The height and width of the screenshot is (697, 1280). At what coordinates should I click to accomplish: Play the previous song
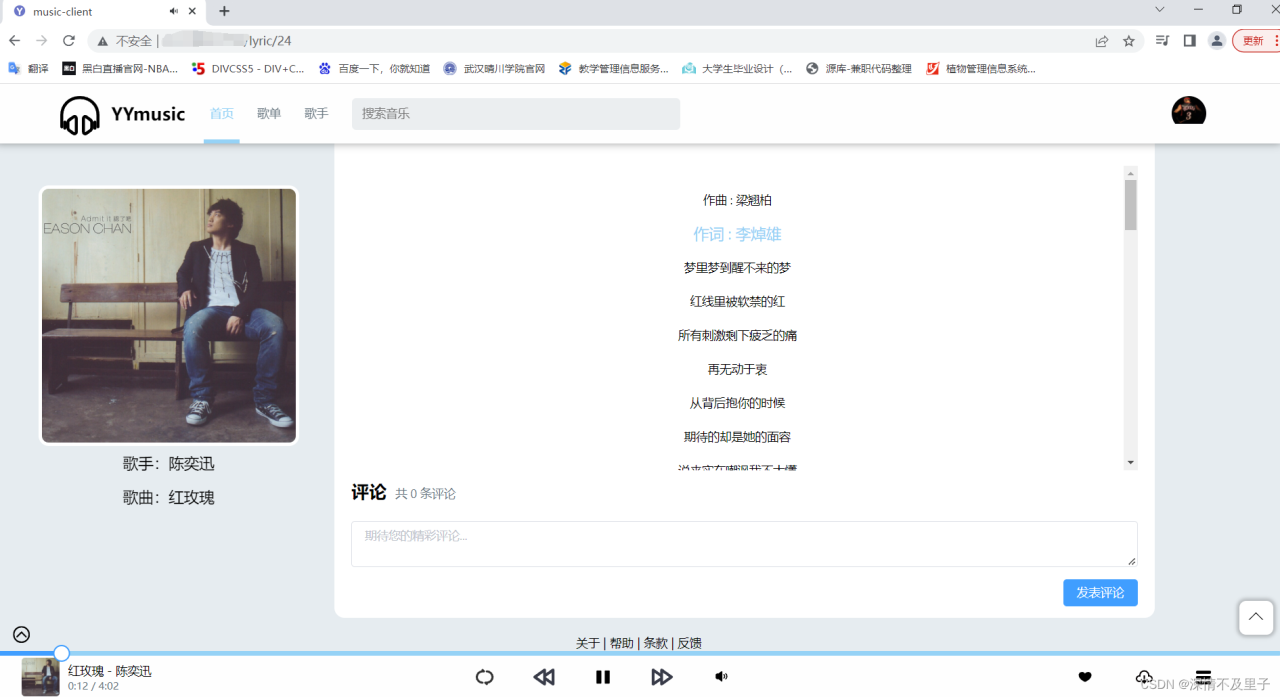pos(544,677)
